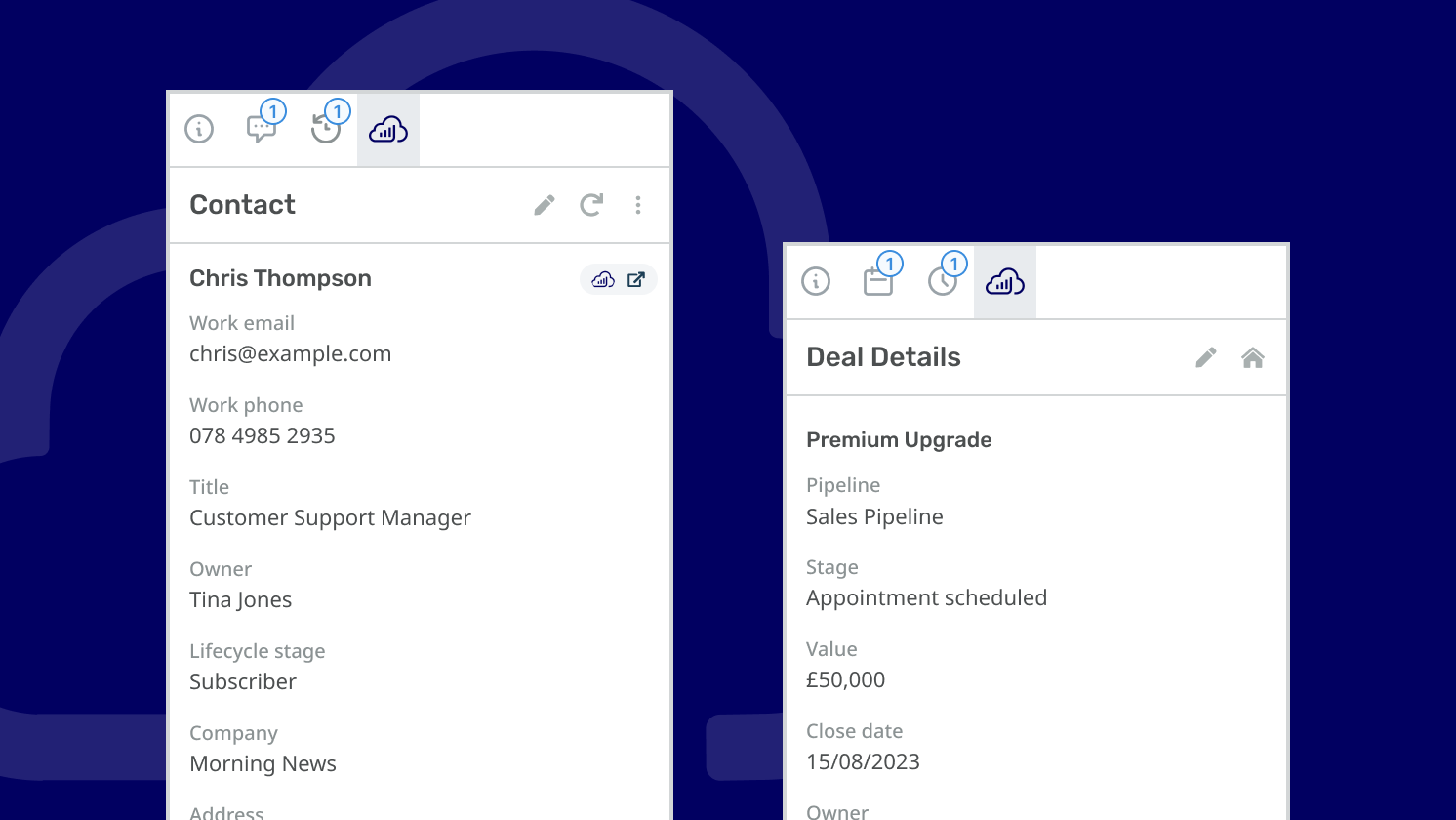Click the home icon in the Deal Details header
The height and width of the screenshot is (820, 1456).
click(x=1253, y=357)
